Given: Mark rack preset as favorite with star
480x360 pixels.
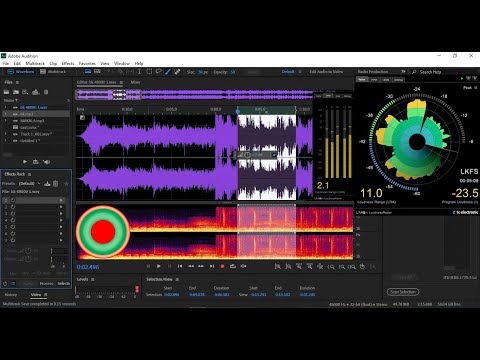Looking at the screenshot, I should coord(66,183).
